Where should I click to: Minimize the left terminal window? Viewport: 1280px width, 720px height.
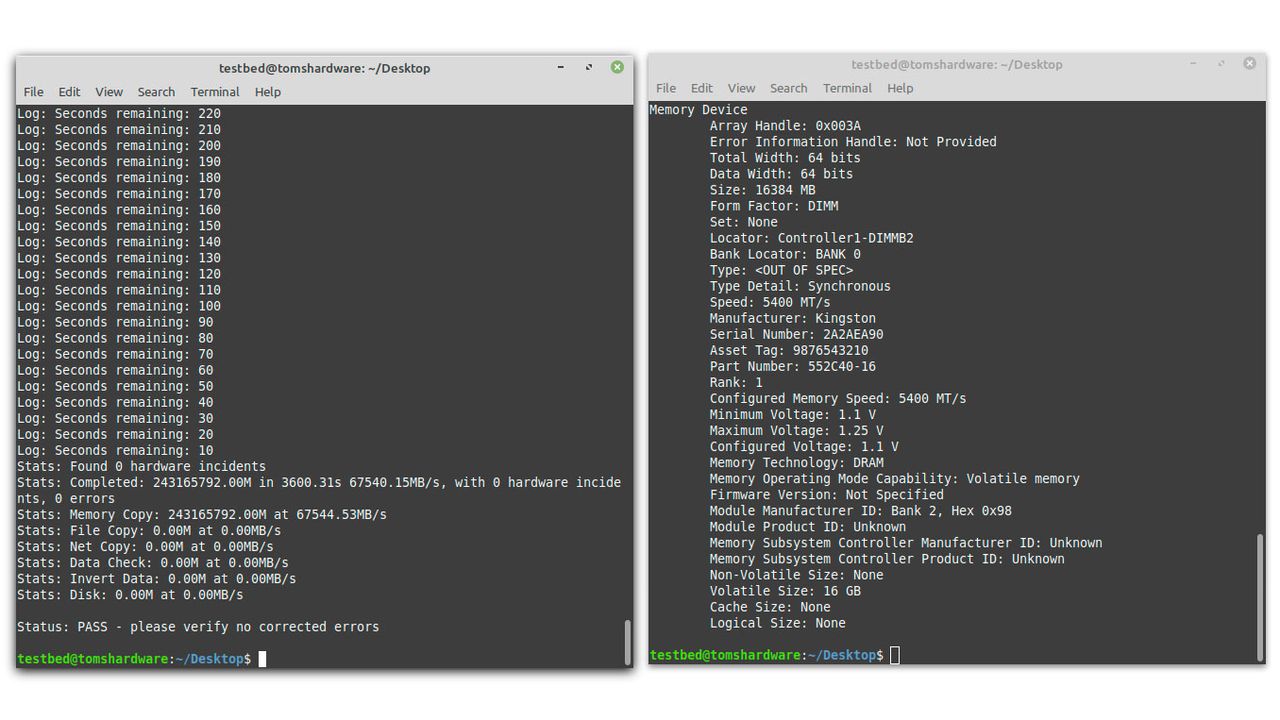[561, 67]
